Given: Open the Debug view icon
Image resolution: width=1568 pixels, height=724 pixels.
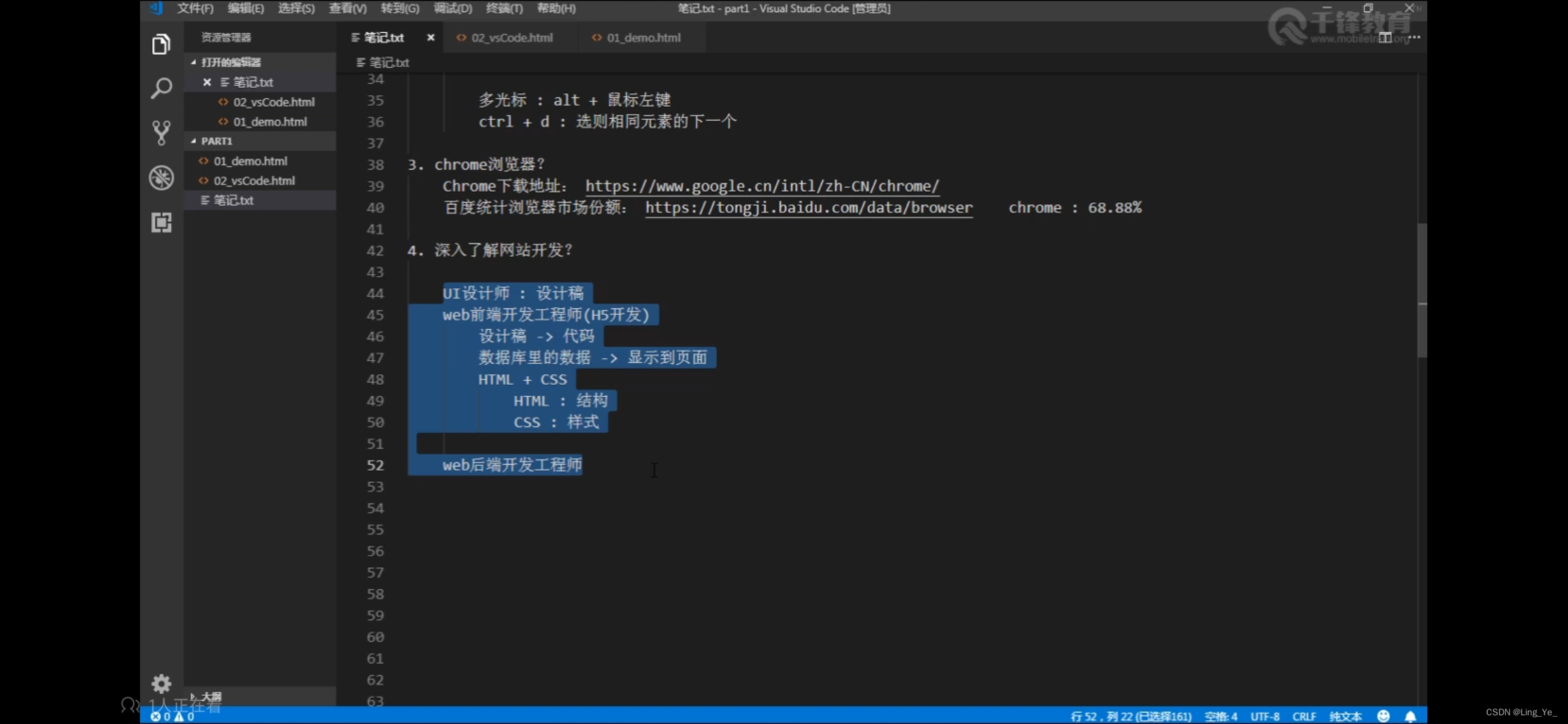Looking at the screenshot, I should tap(161, 178).
